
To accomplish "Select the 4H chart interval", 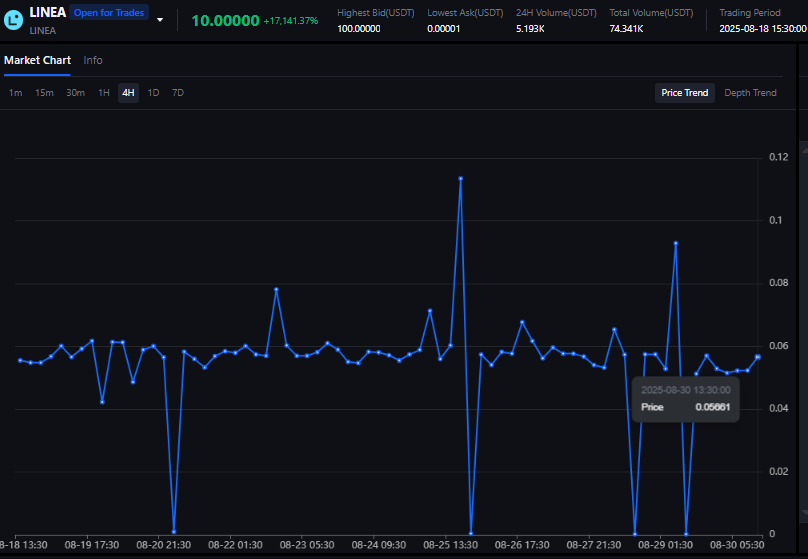I will pyautogui.click(x=128, y=93).
